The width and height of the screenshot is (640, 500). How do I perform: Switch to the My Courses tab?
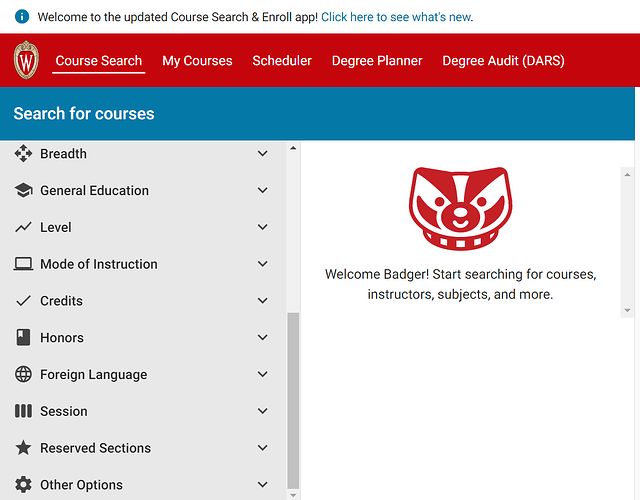click(197, 60)
